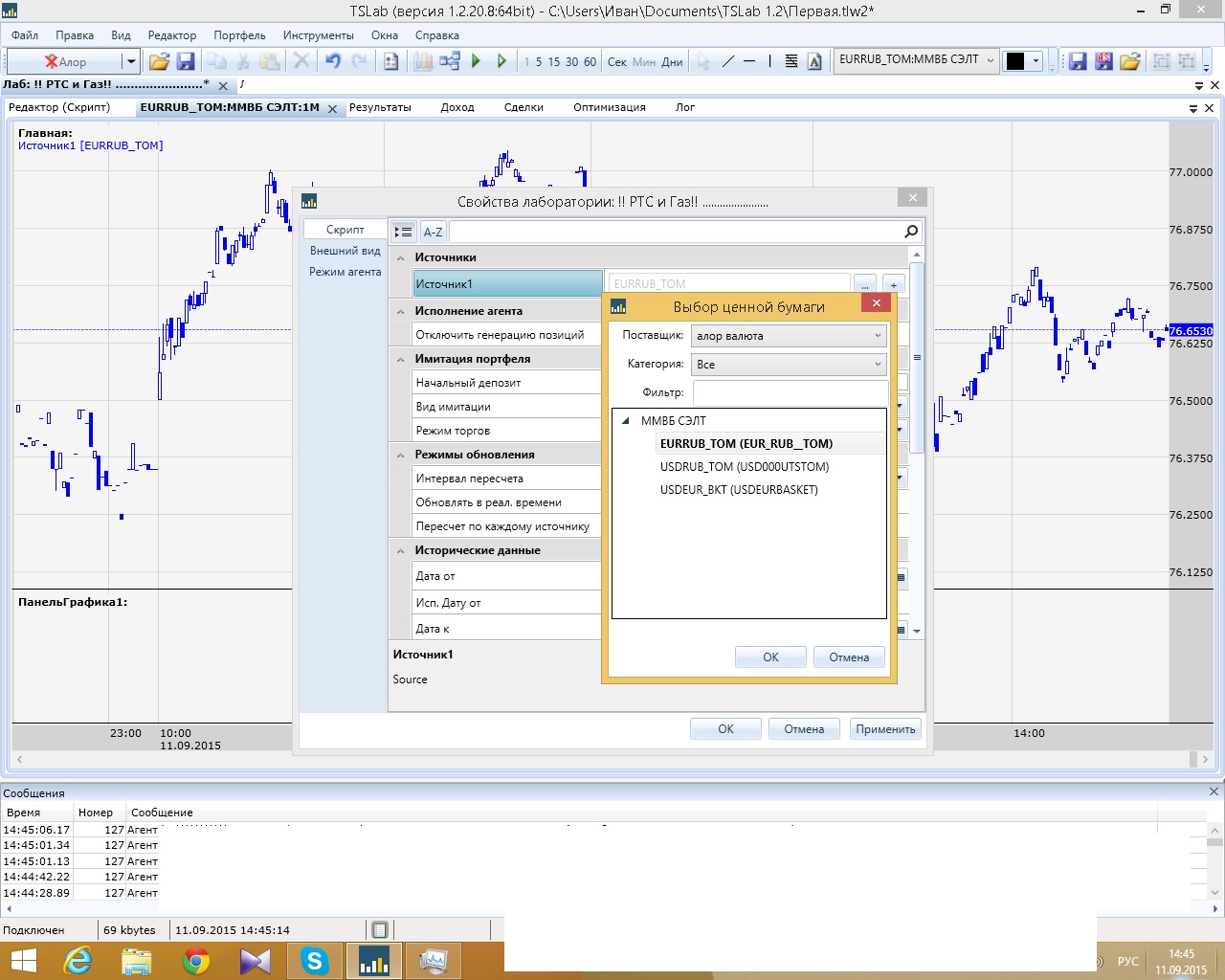
Task: Click the Google Chrome taskbar icon
Action: 196,960
